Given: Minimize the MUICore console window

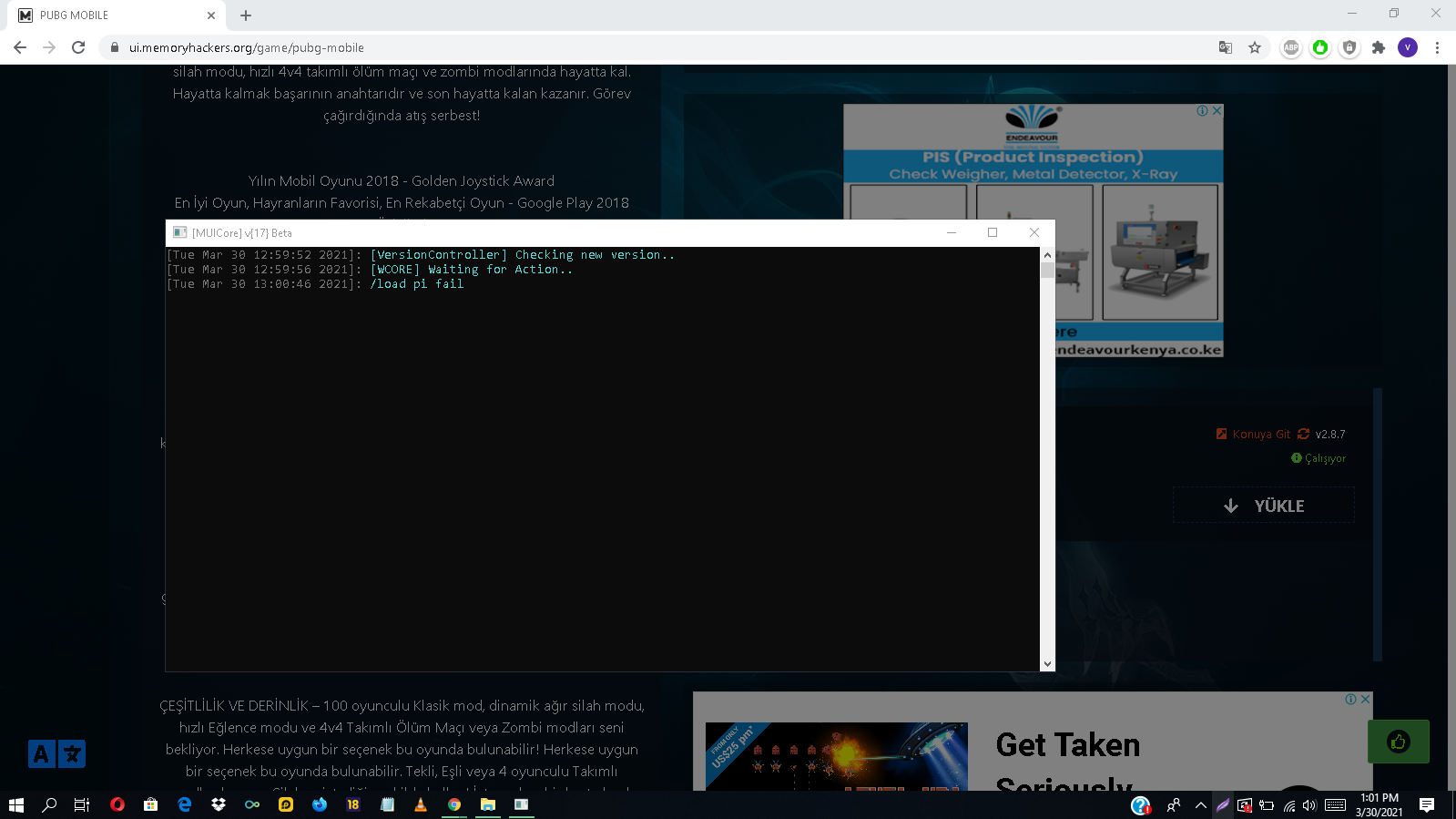Looking at the screenshot, I should [952, 232].
